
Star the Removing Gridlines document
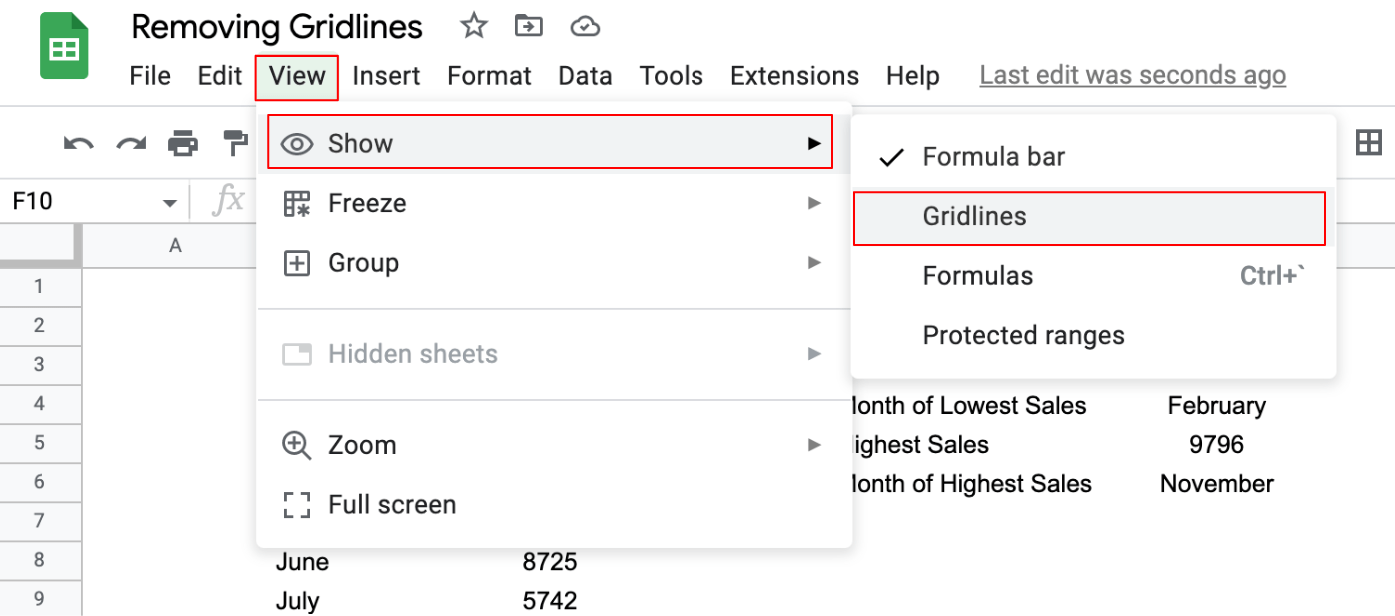point(474,27)
